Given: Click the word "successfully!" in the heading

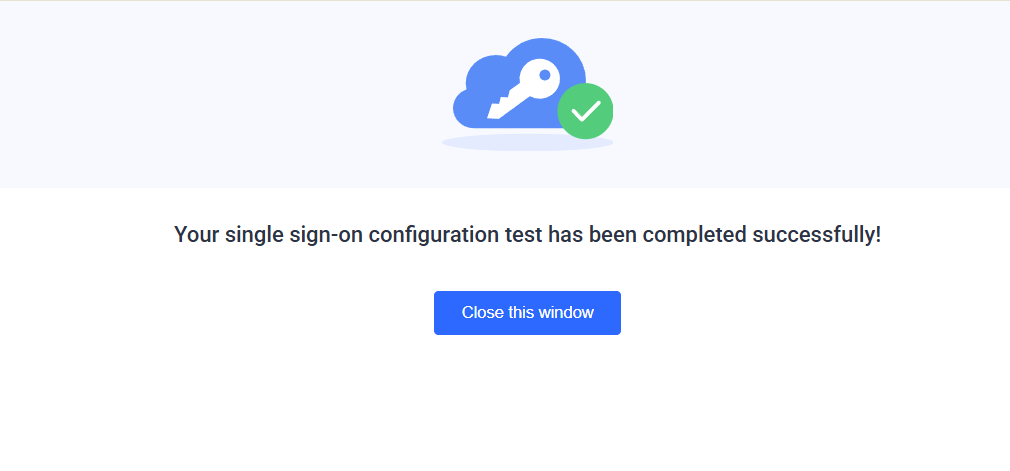Looking at the screenshot, I should pyautogui.click(x=817, y=236).
